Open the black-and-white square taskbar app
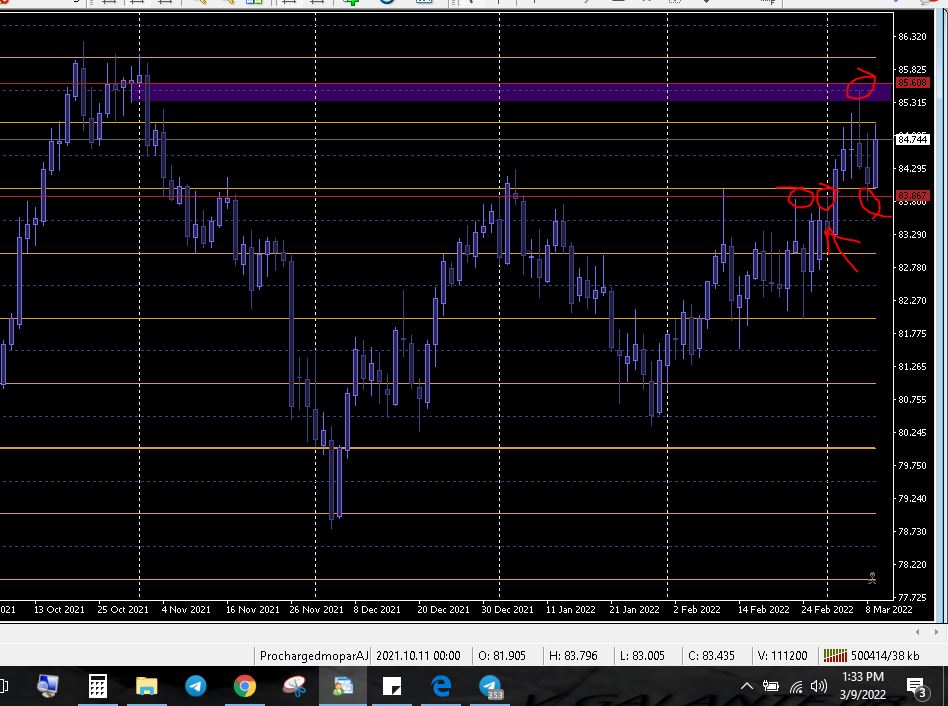The image size is (948, 706). [x=392, y=686]
